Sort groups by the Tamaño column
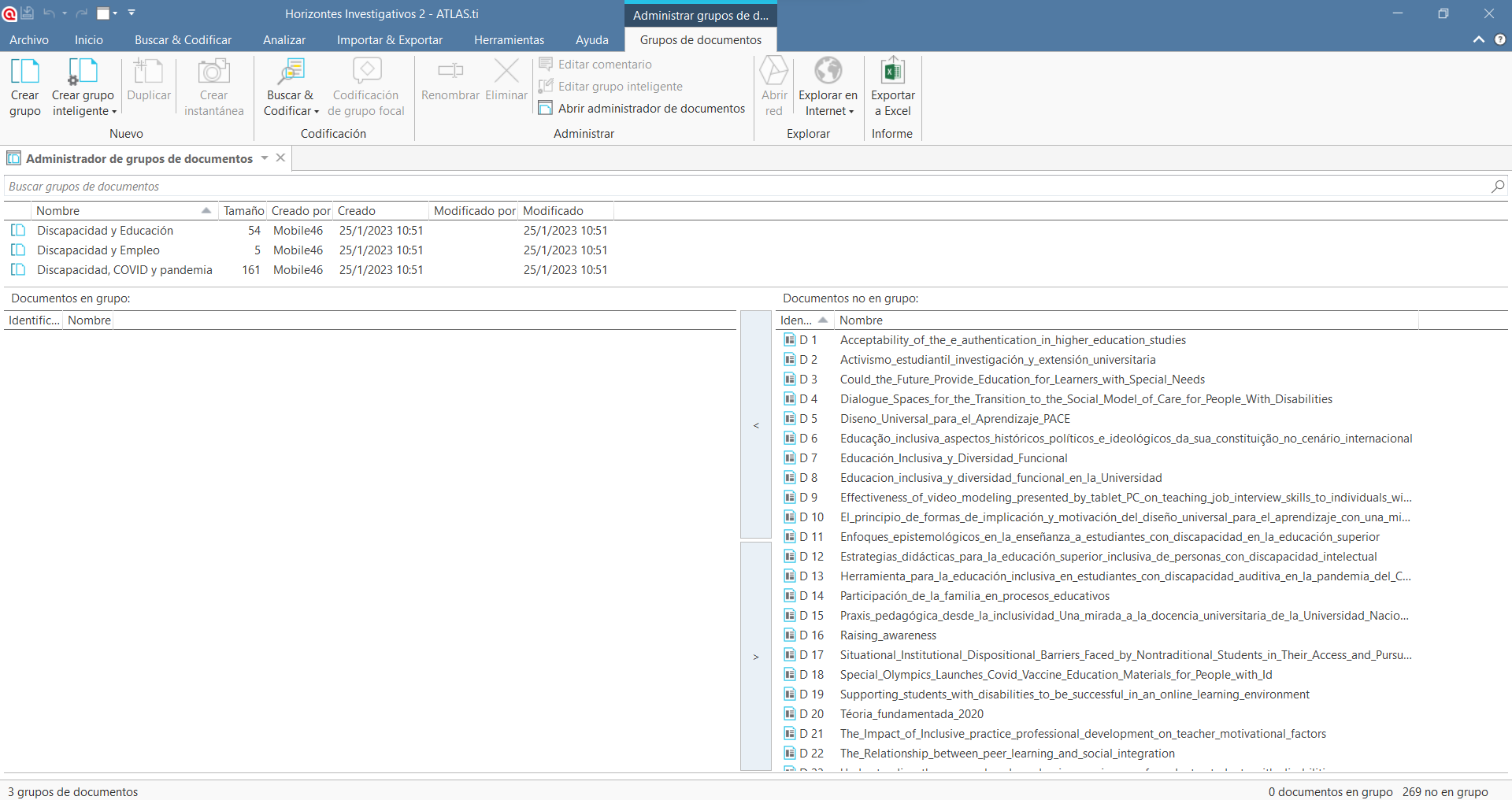 [243, 211]
